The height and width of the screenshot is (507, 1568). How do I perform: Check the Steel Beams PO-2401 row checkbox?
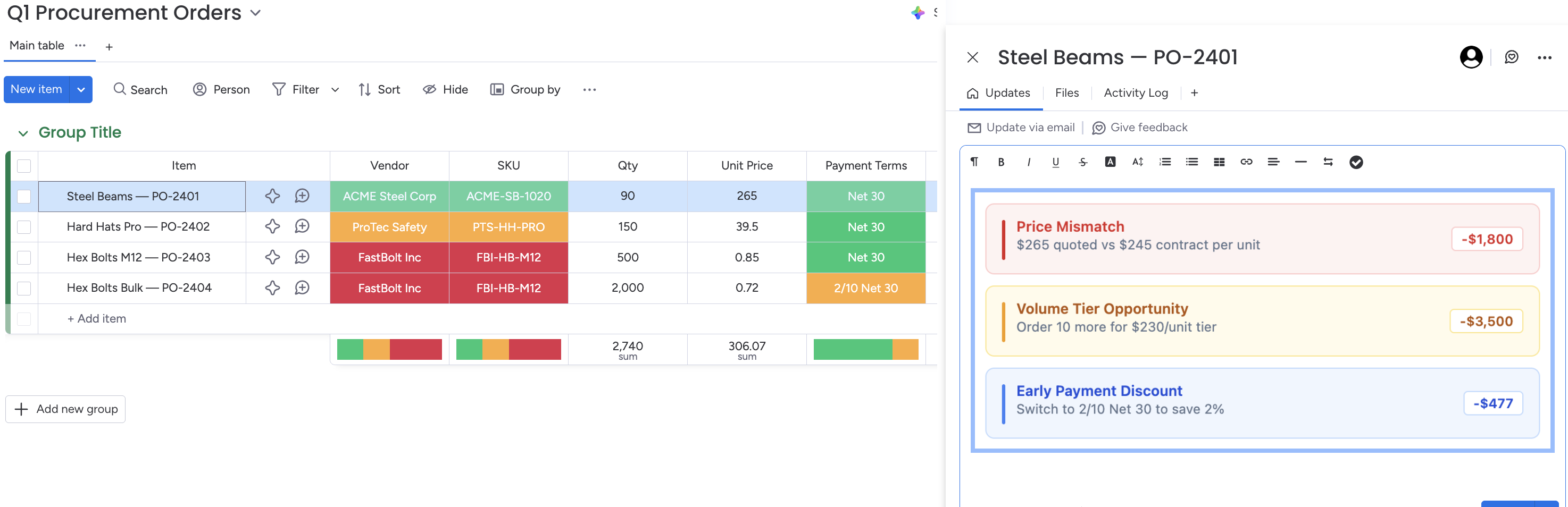coord(24,196)
